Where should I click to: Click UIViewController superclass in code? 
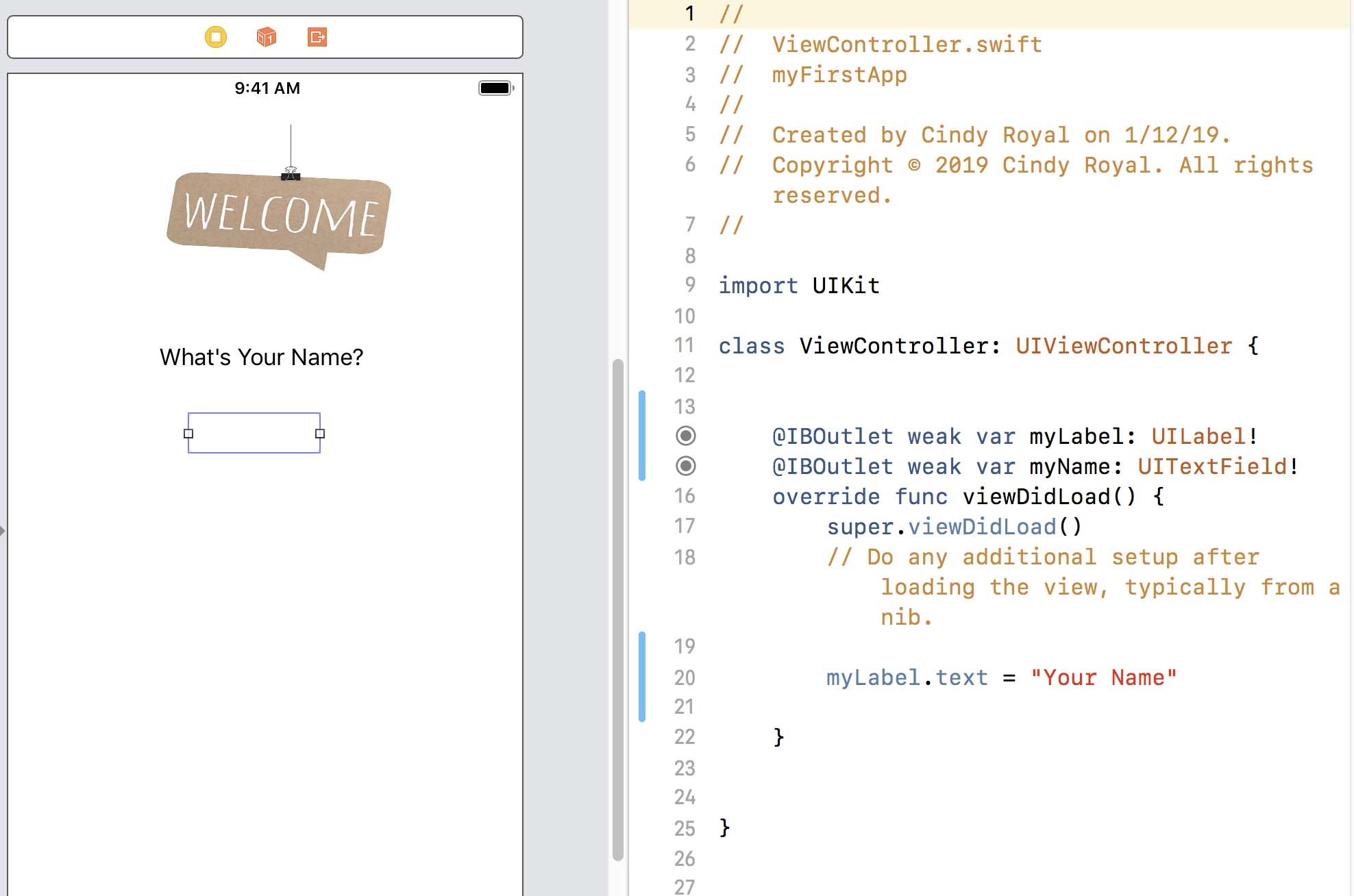pos(1124,346)
